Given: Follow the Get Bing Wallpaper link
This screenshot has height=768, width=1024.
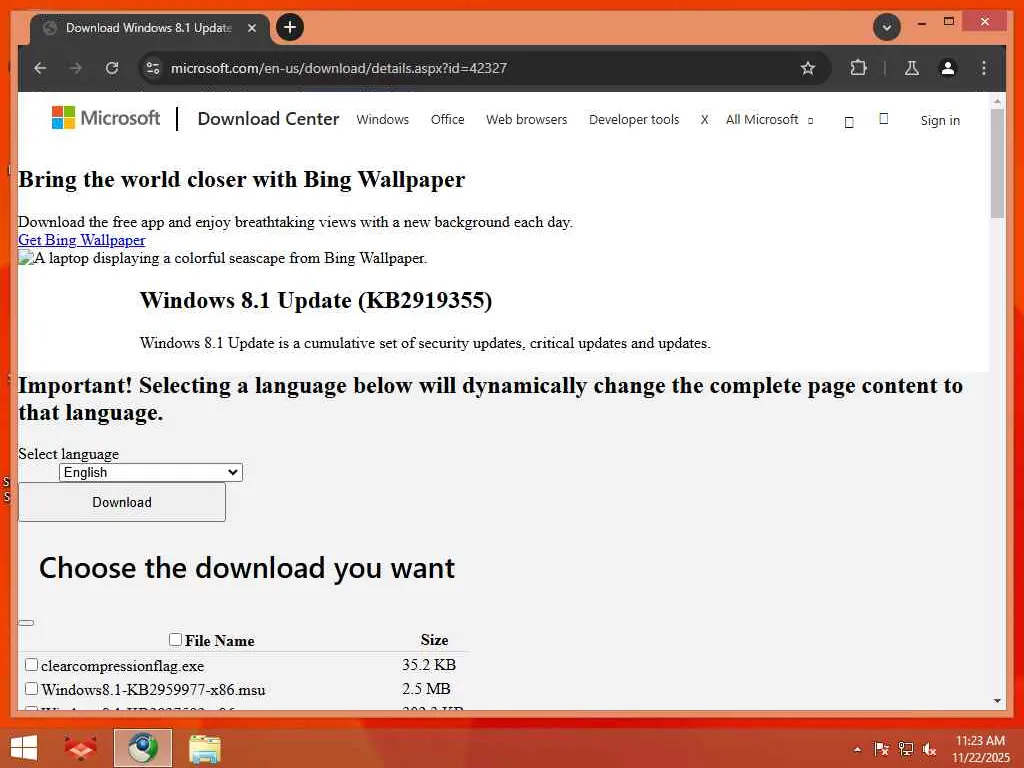Looking at the screenshot, I should [x=82, y=240].
